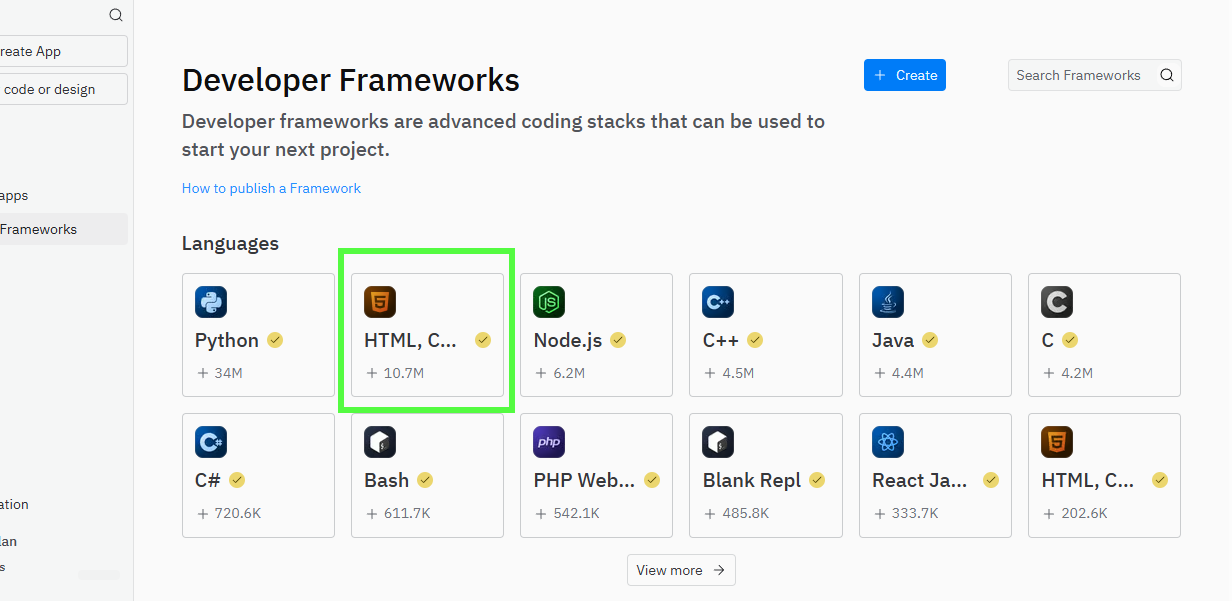Open the Blank Repl template card
The width and height of the screenshot is (1232, 601).
point(766,475)
